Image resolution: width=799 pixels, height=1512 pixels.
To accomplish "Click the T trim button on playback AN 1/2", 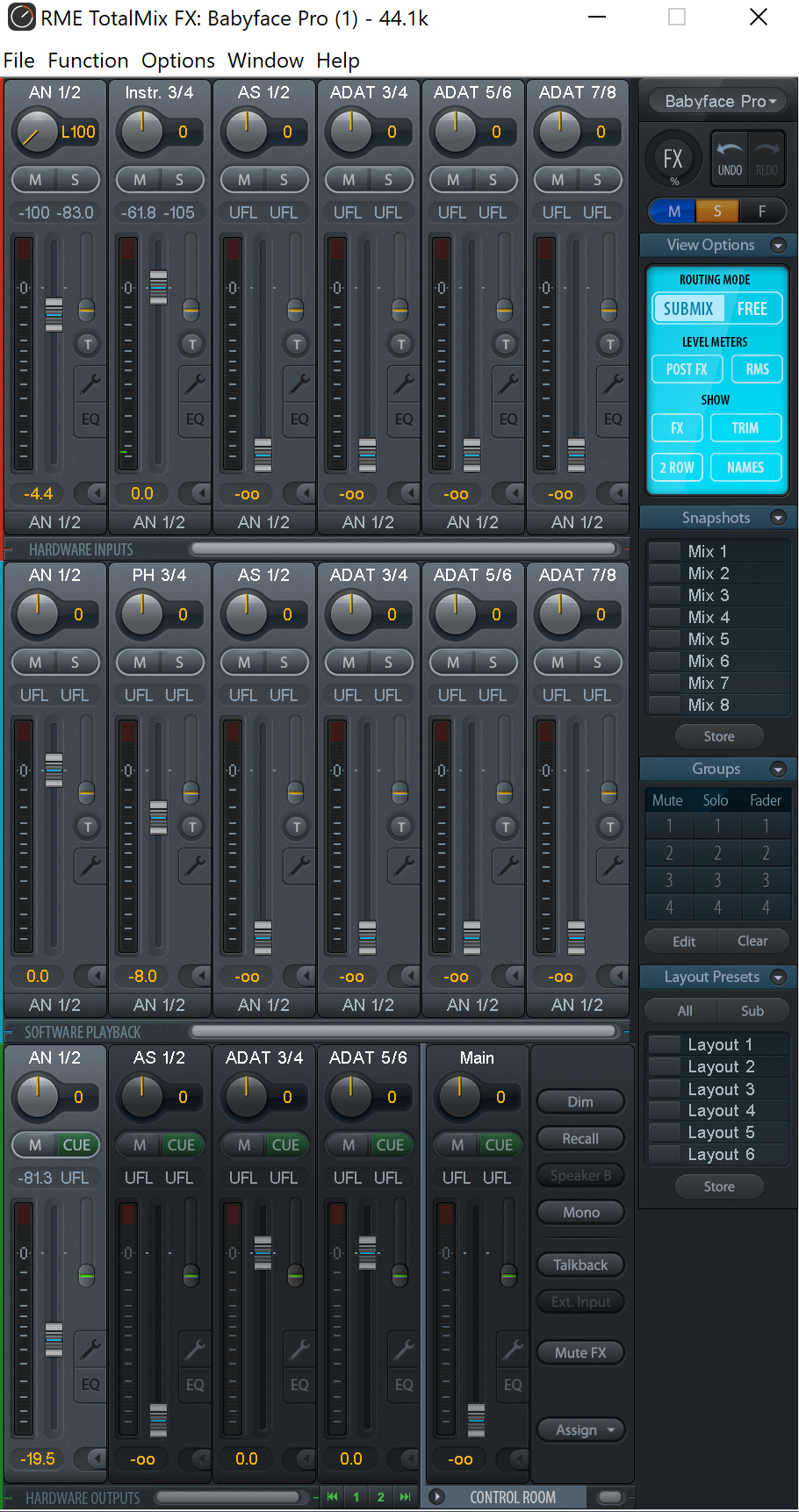I will pos(88,827).
